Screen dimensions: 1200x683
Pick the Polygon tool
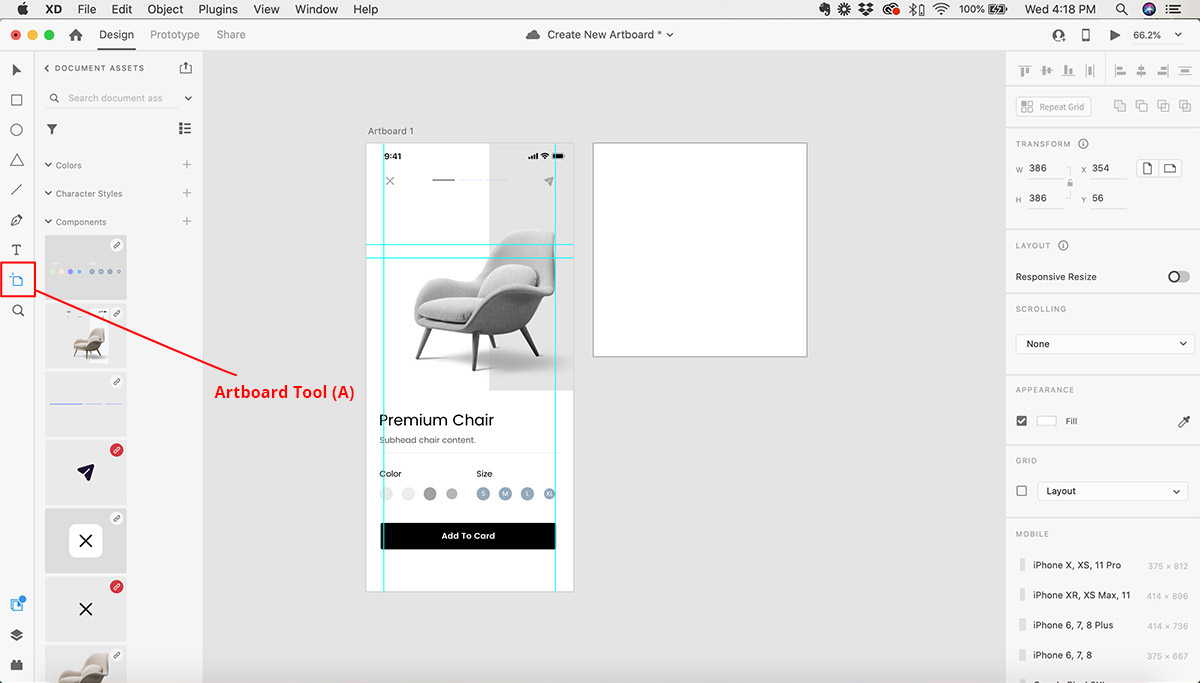coord(17,160)
